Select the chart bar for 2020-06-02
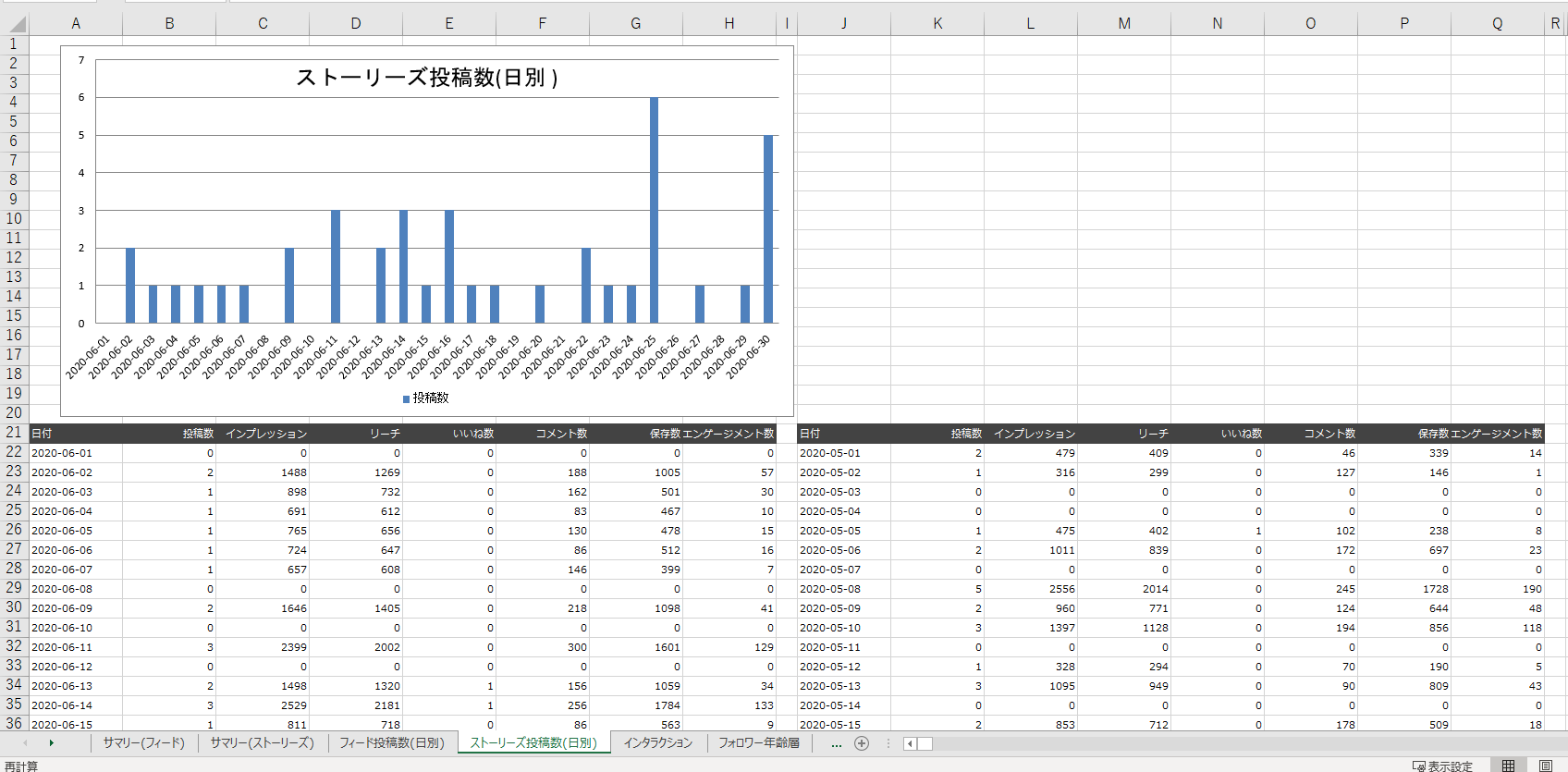This screenshot has width=1568, height=772. click(130, 286)
